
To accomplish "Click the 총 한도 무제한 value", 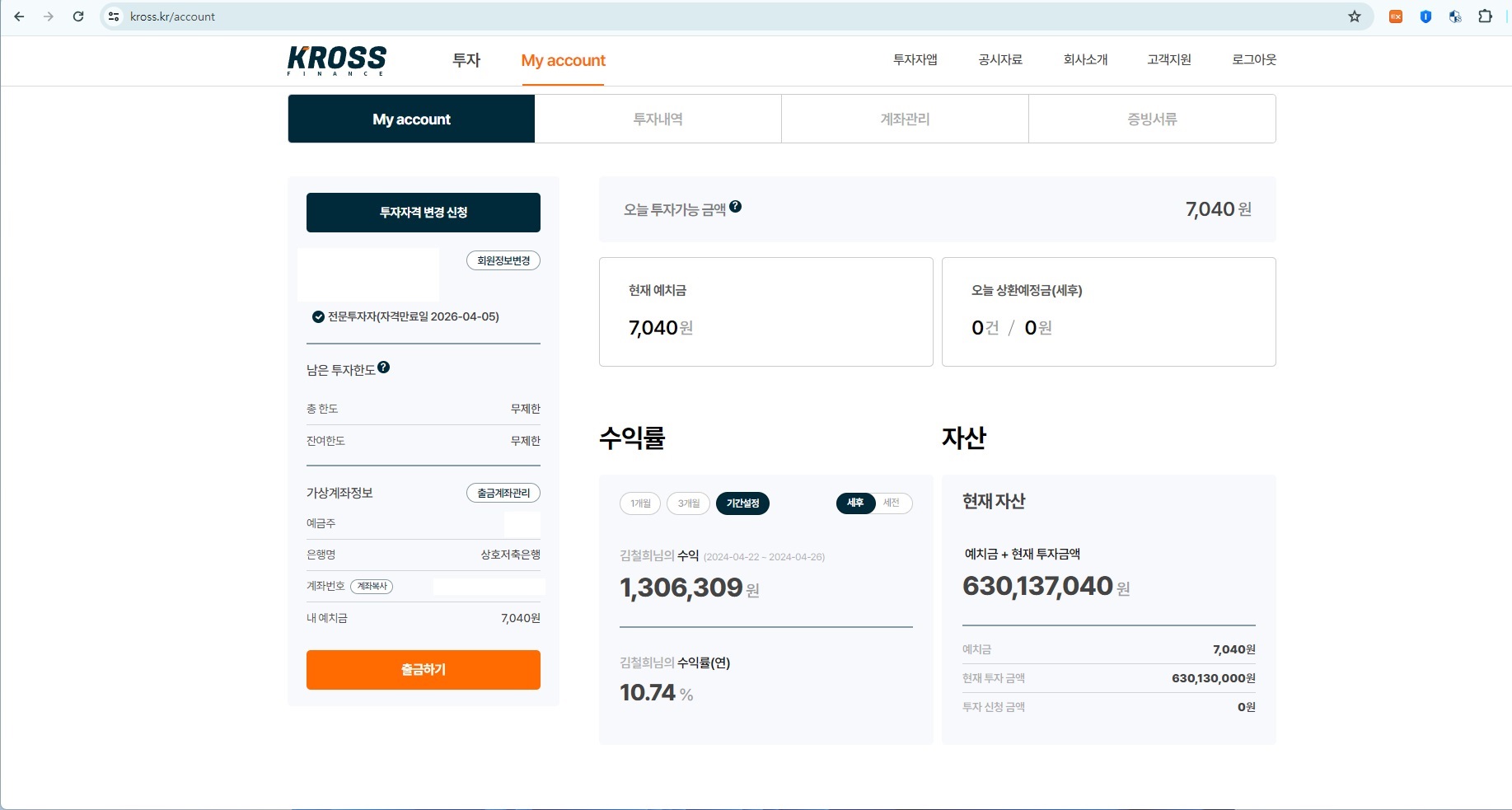I will click(x=526, y=409).
